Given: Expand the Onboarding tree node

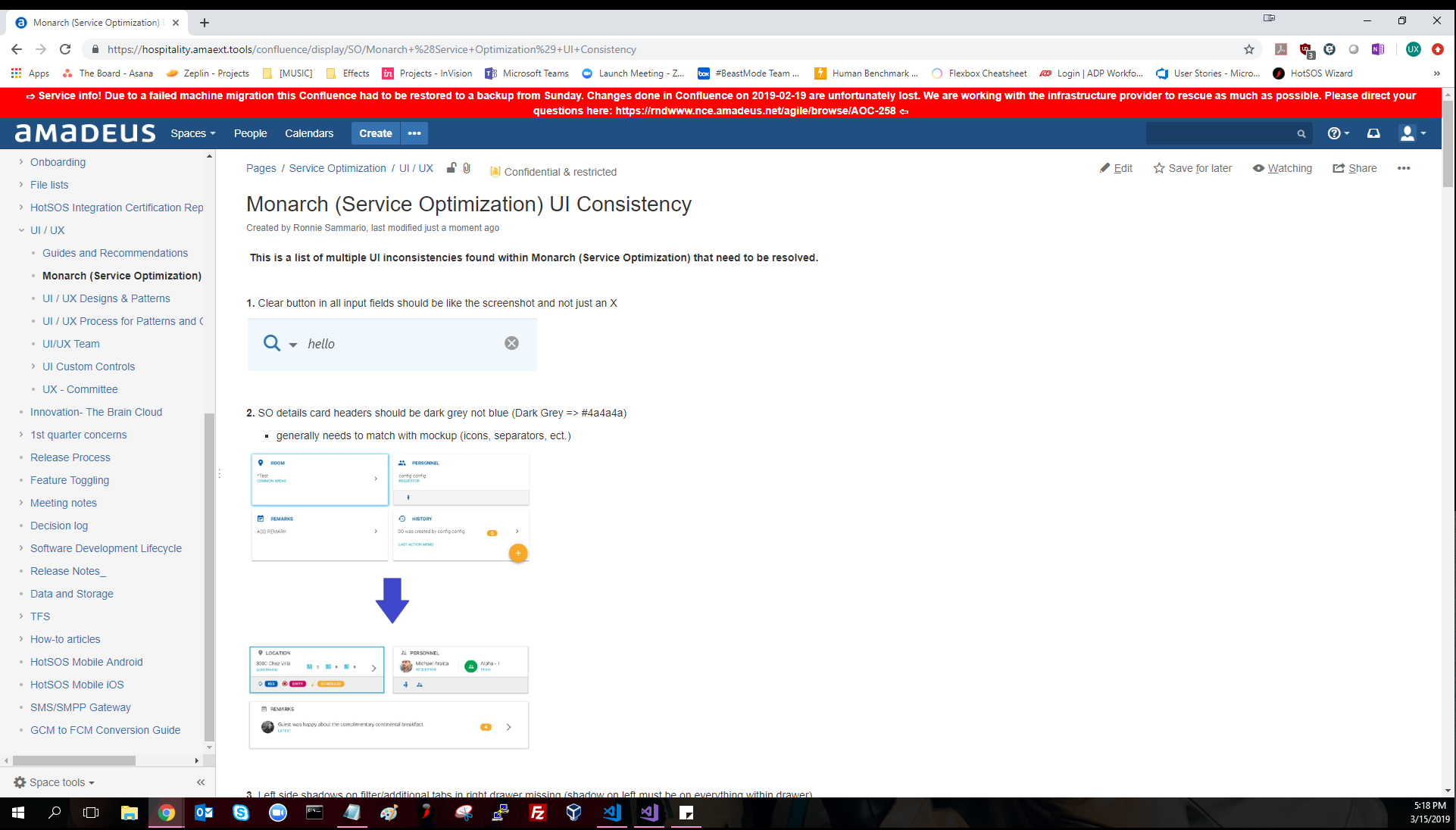Looking at the screenshot, I should pos(21,162).
